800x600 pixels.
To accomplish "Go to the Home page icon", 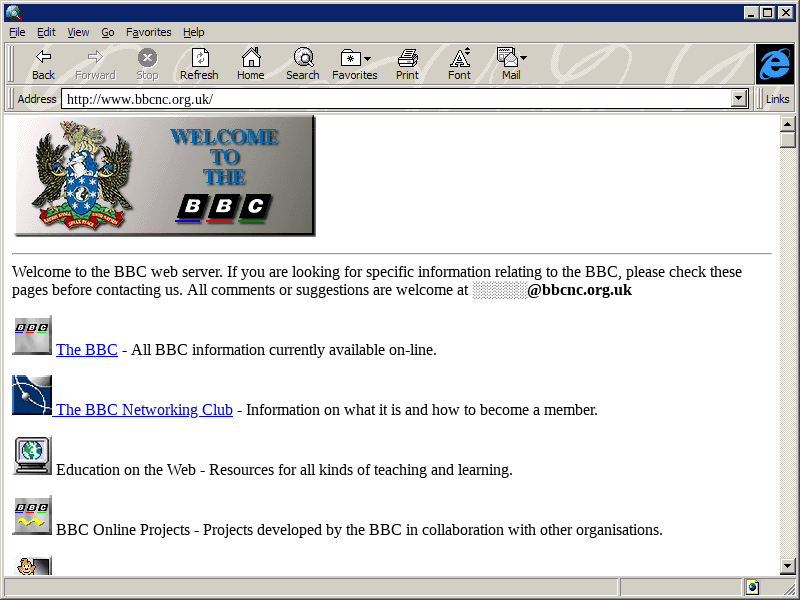I will tap(250, 64).
